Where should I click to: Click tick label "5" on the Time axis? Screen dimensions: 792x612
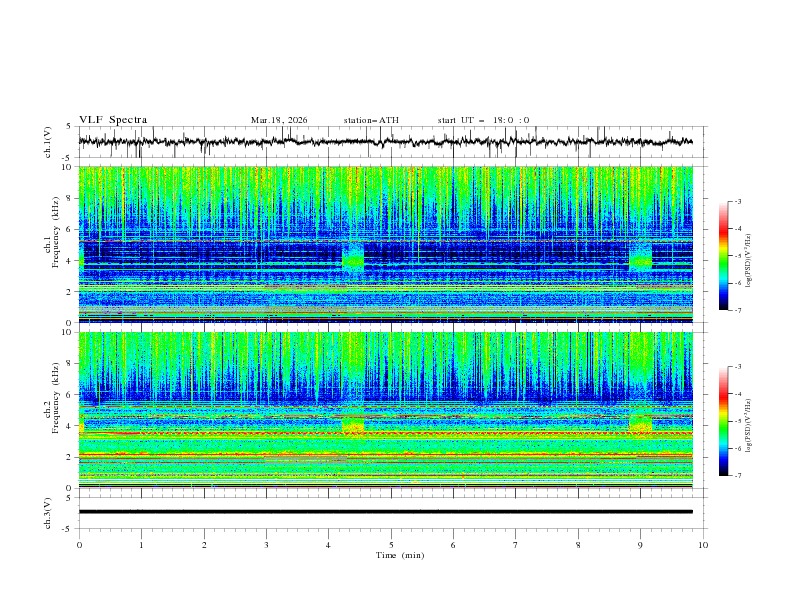pyautogui.click(x=391, y=545)
